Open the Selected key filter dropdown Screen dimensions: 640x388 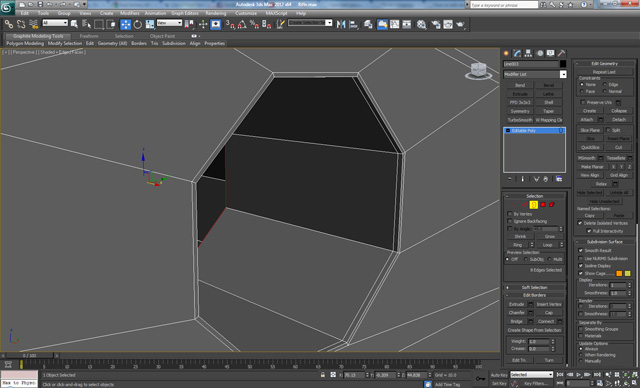tap(531, 375)
